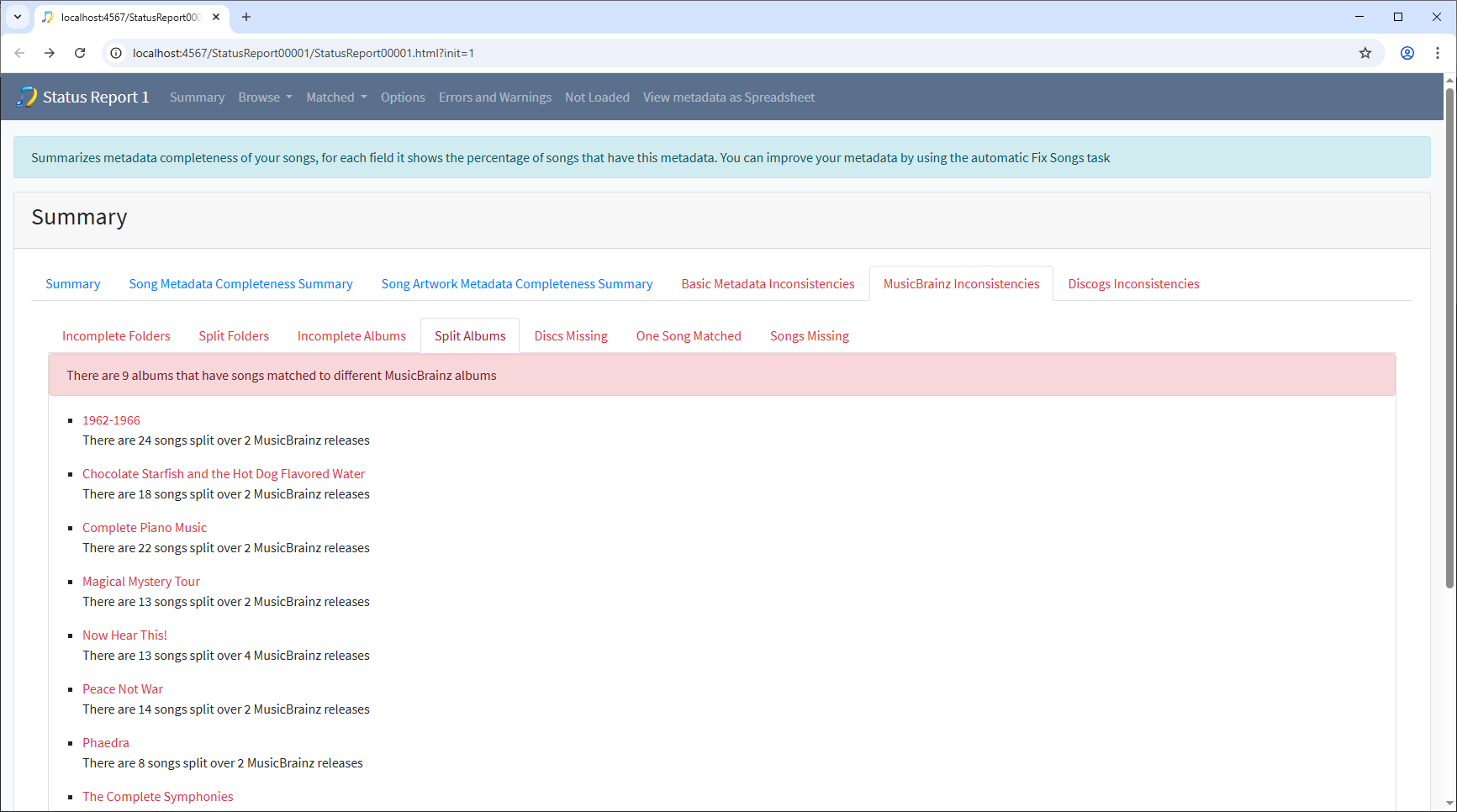Viewport: 1457px width, 812px height.
Task: Open Options in the navbar
Action: click(x=403, y=98)
